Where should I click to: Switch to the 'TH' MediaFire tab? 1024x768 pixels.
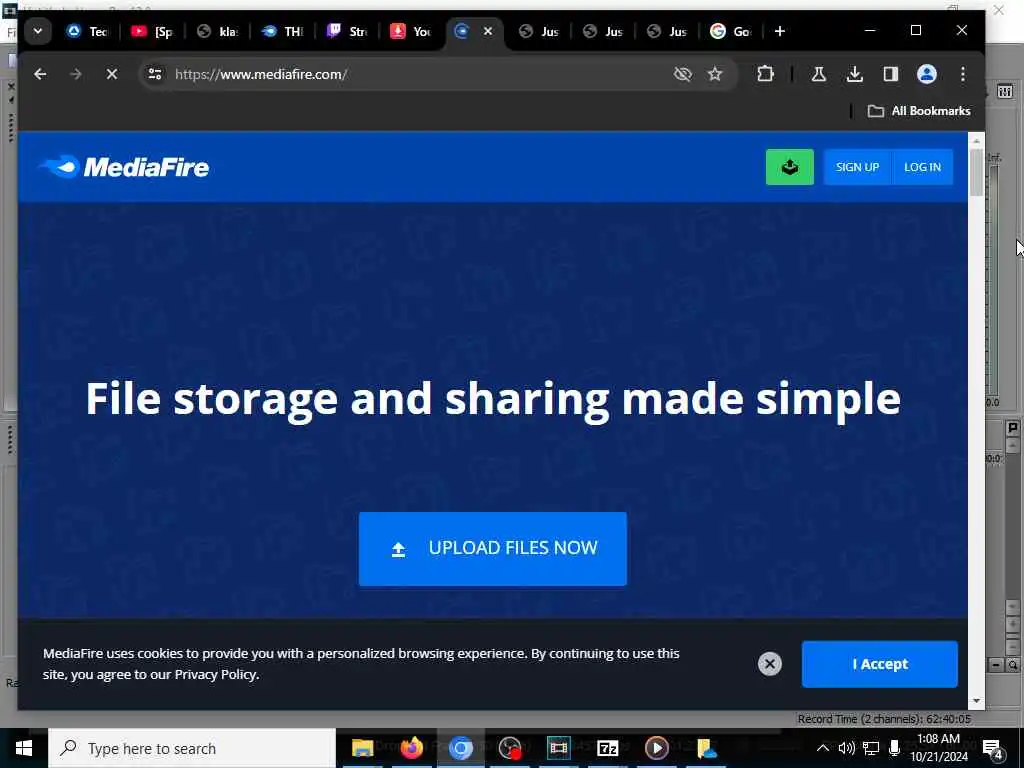tap(282, 31)
